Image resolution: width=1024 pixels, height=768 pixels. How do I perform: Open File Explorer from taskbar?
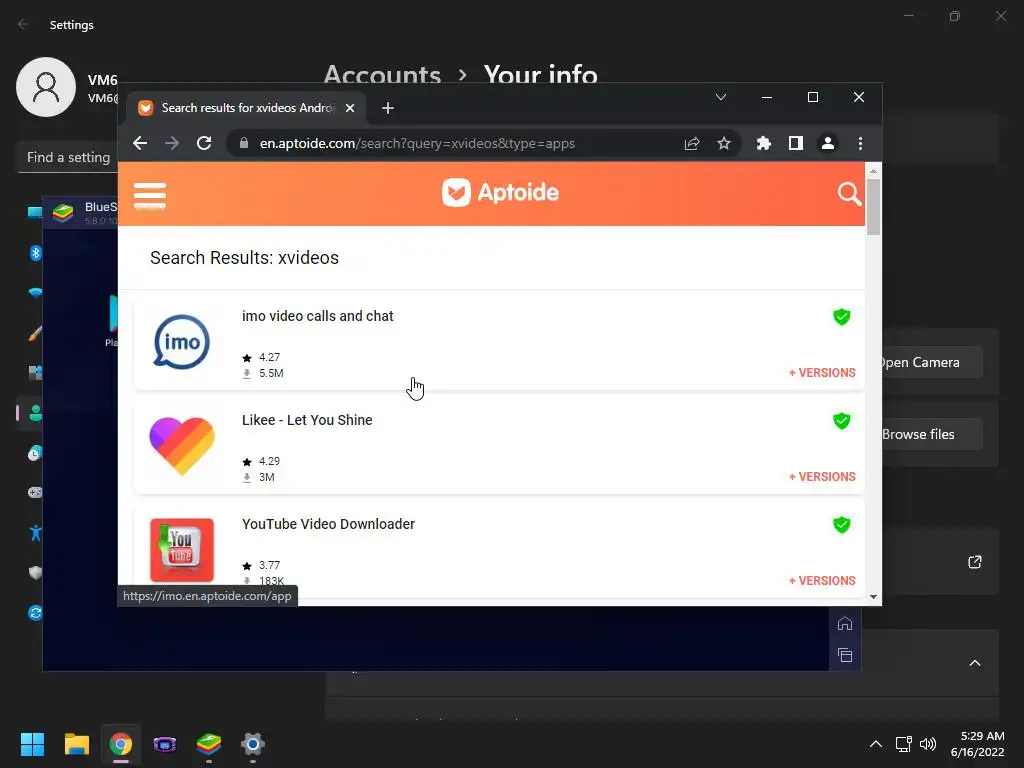(x=76, y=744)
